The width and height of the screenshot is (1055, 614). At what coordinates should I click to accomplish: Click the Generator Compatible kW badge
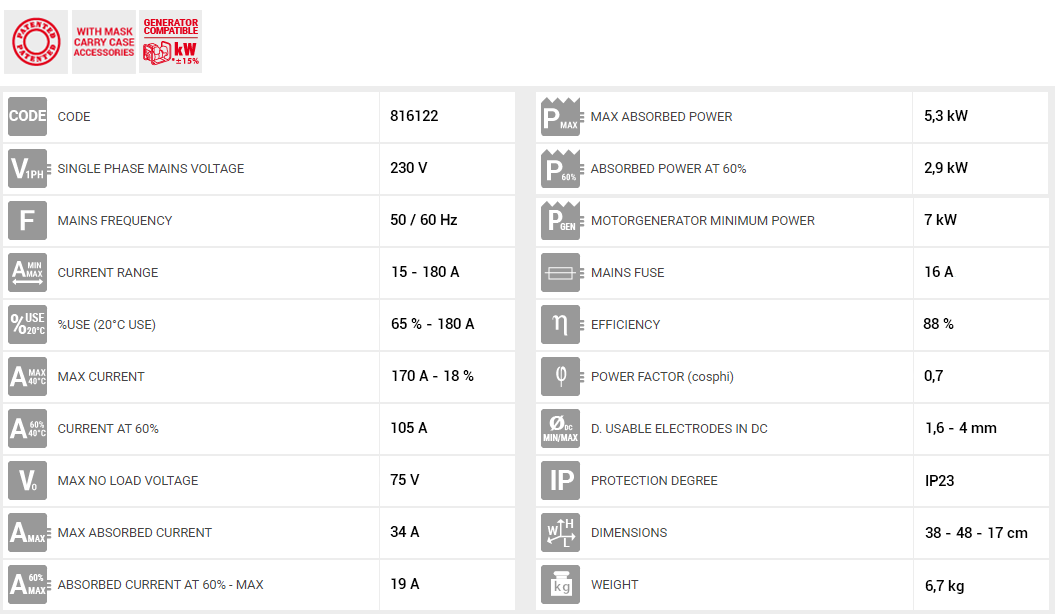(x=171, y=42)
